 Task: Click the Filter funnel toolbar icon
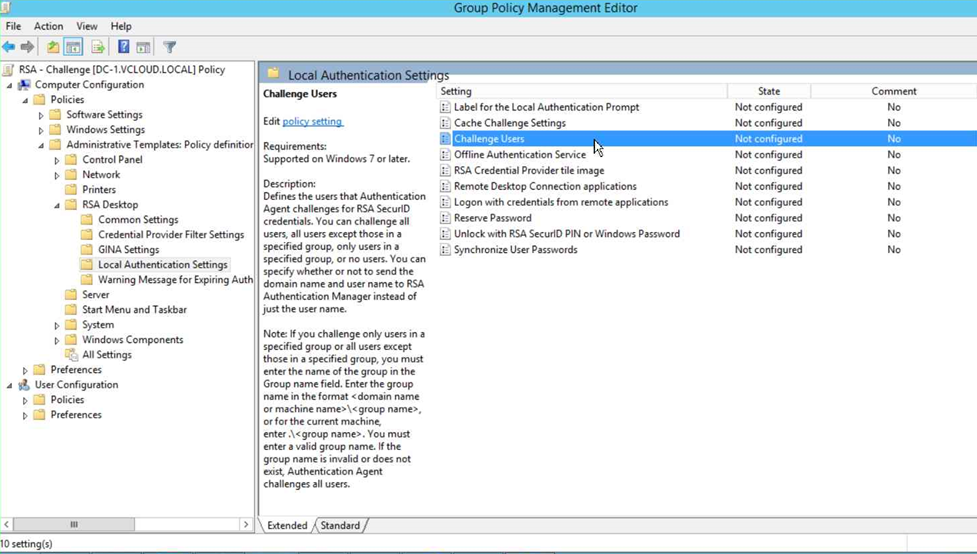(x=169, y=47)
